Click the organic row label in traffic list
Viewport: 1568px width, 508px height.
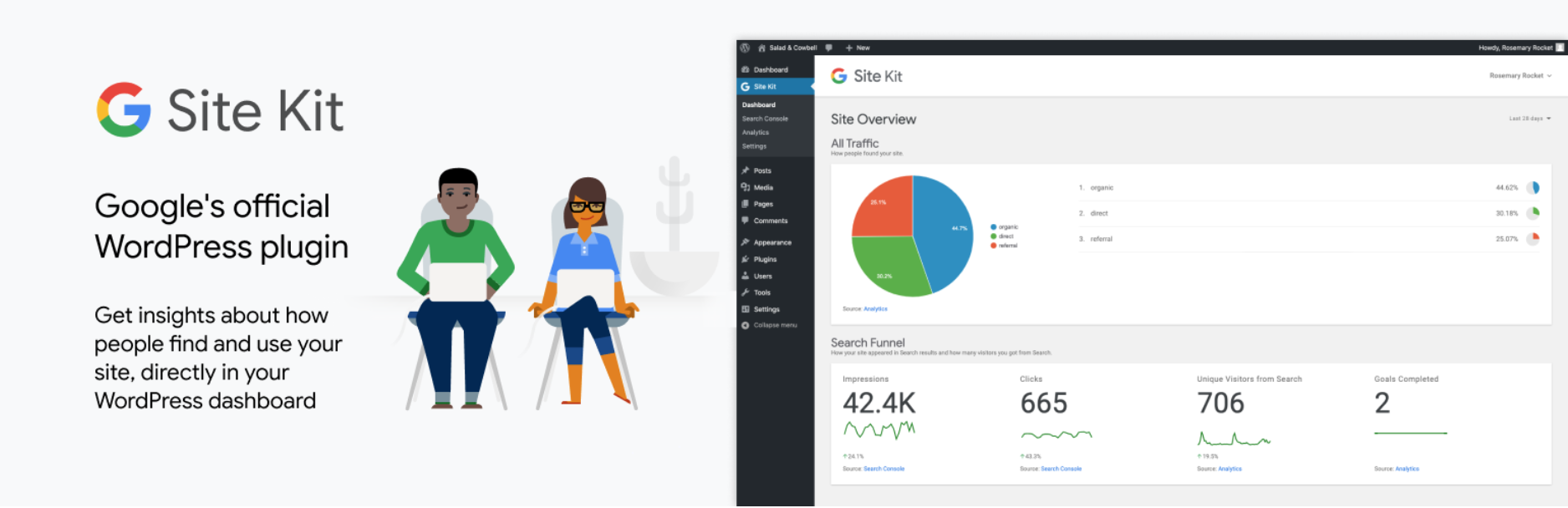[x=1102, y=188]
